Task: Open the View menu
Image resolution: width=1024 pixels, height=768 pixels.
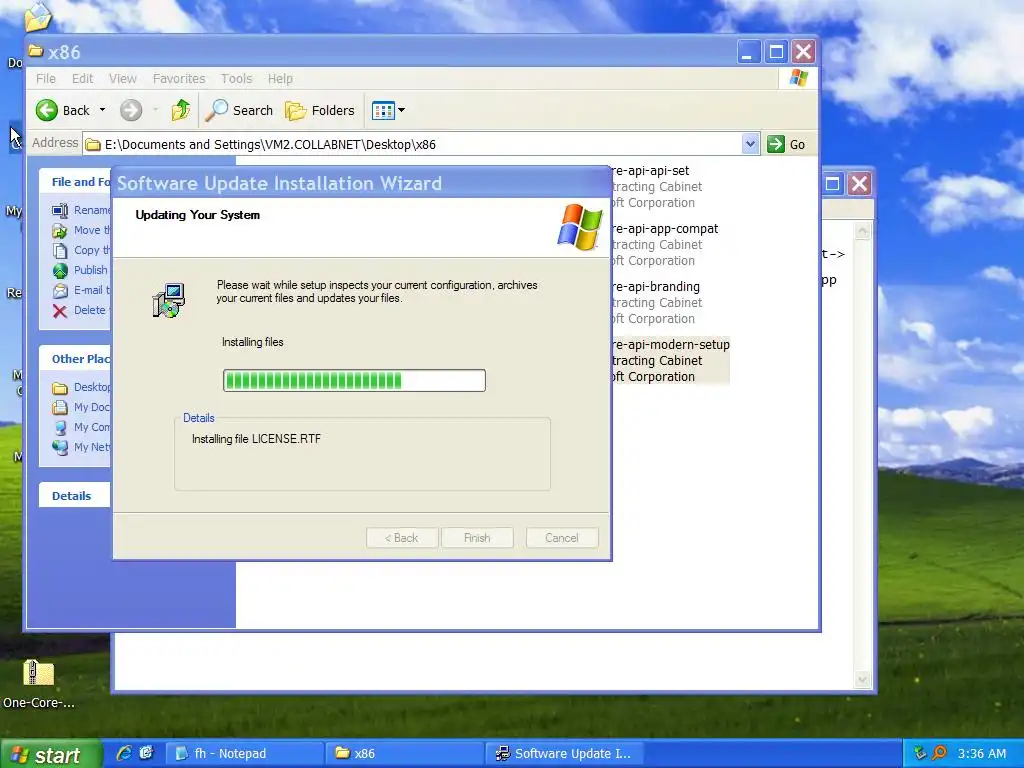Action: click(123, 78)
